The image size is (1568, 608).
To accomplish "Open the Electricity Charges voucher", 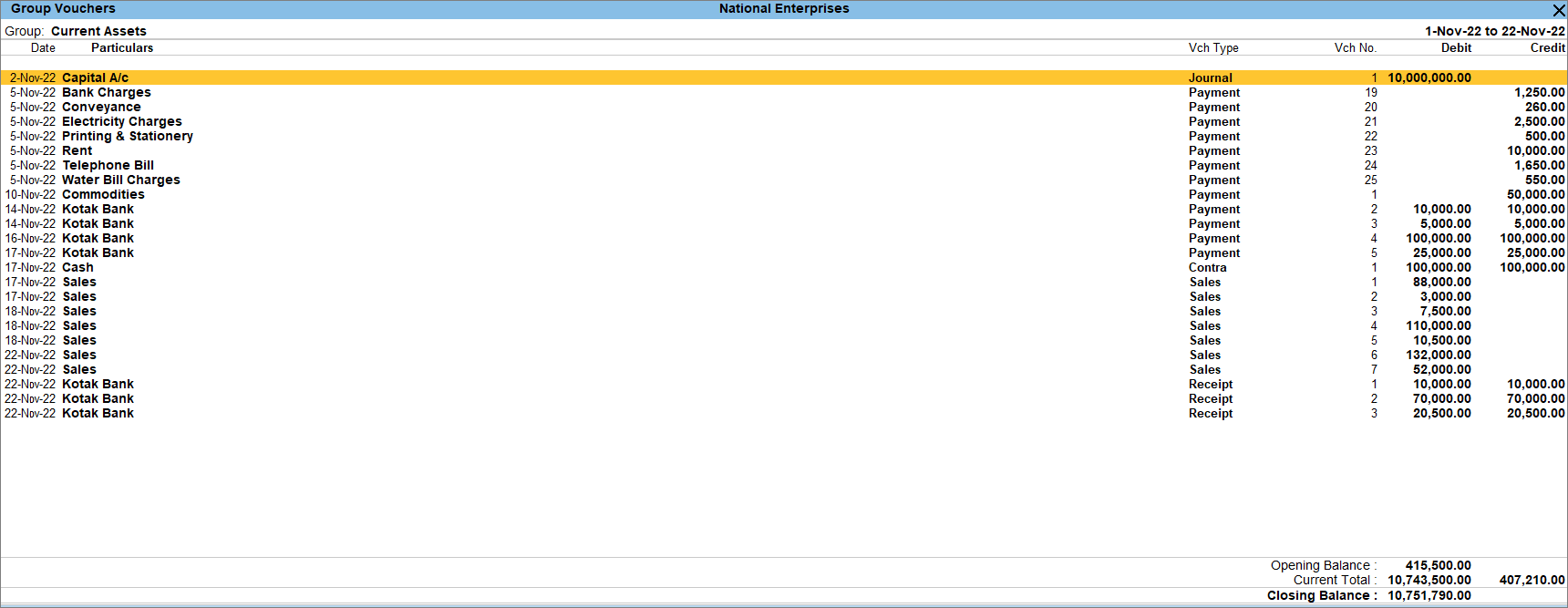I will click(784, 121).
